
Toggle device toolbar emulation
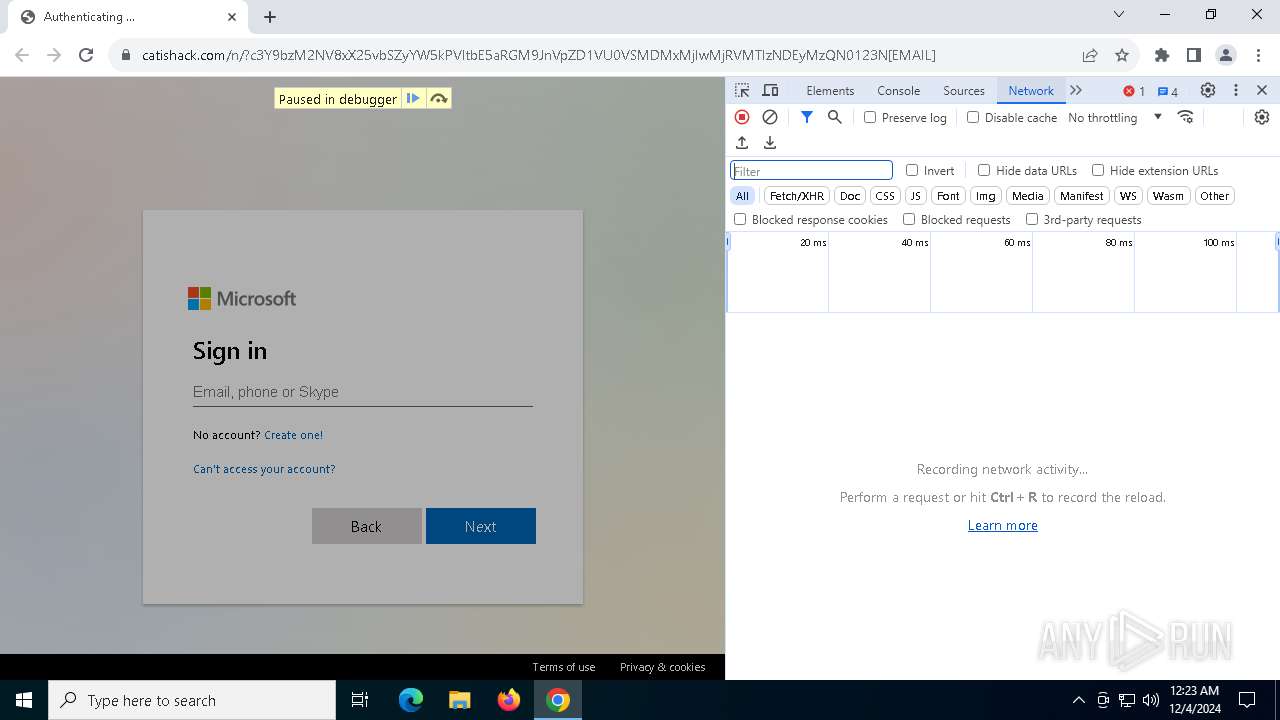(770, 90)
